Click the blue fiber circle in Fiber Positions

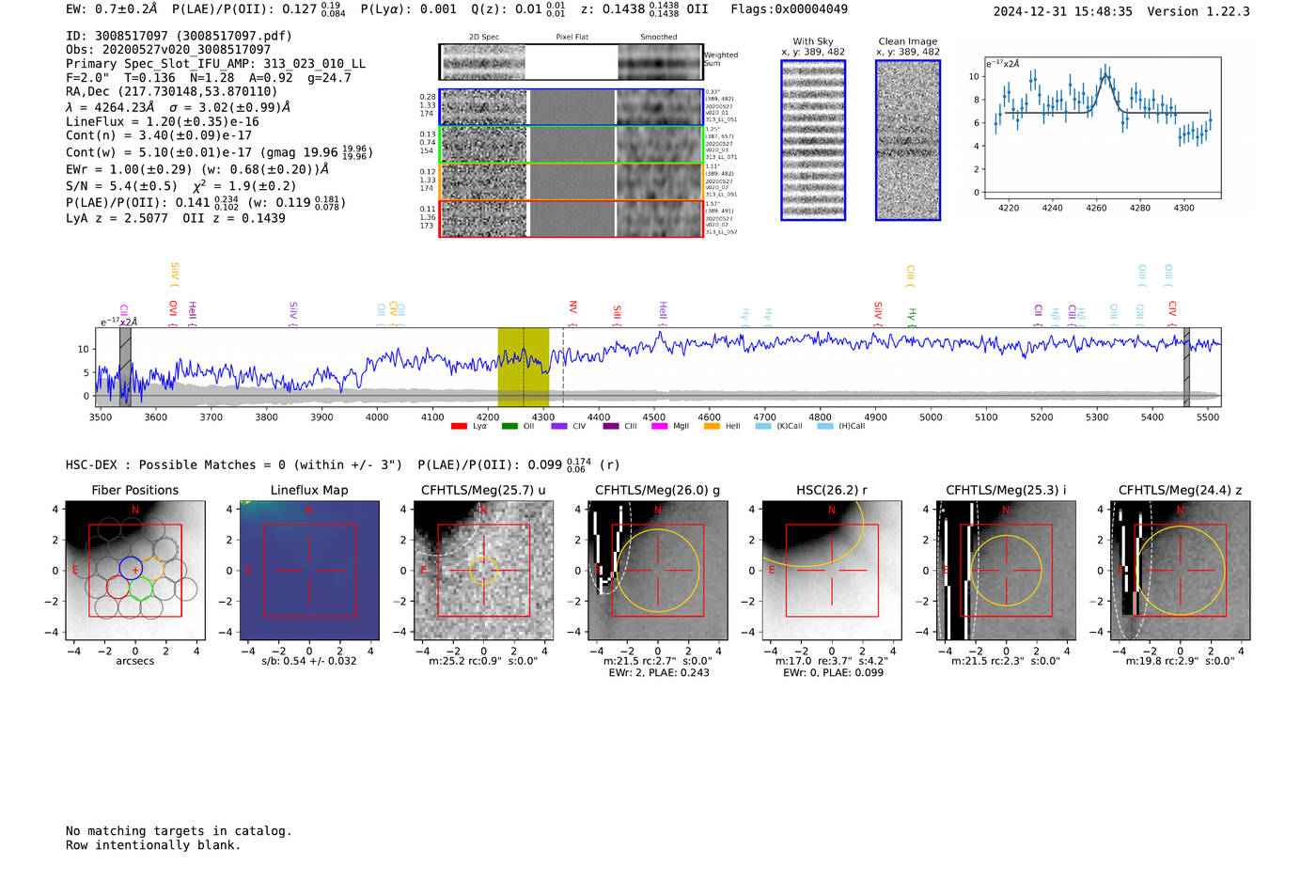[x=130, y=567]
